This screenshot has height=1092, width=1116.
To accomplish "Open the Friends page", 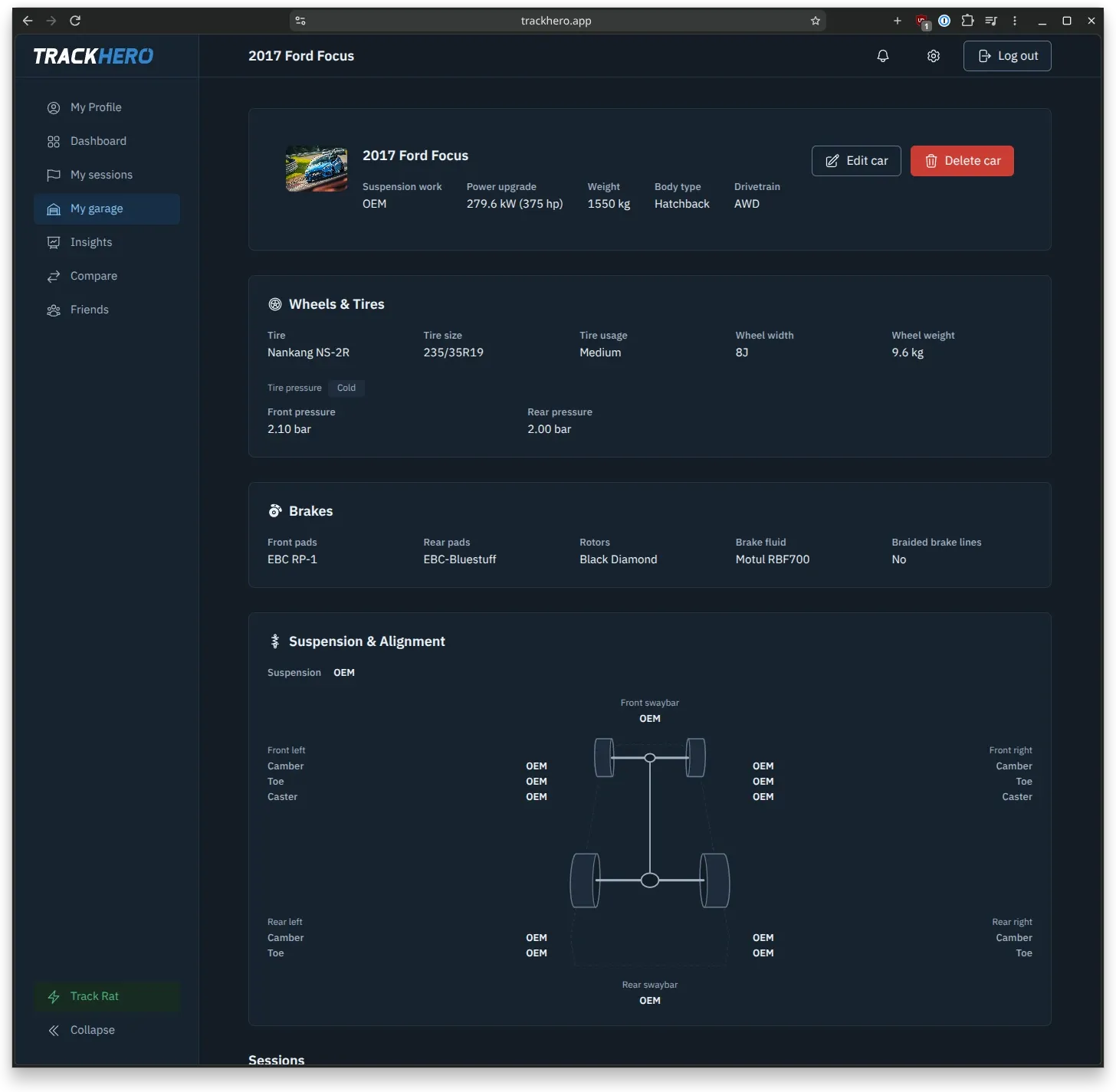I will coord(107,310).
